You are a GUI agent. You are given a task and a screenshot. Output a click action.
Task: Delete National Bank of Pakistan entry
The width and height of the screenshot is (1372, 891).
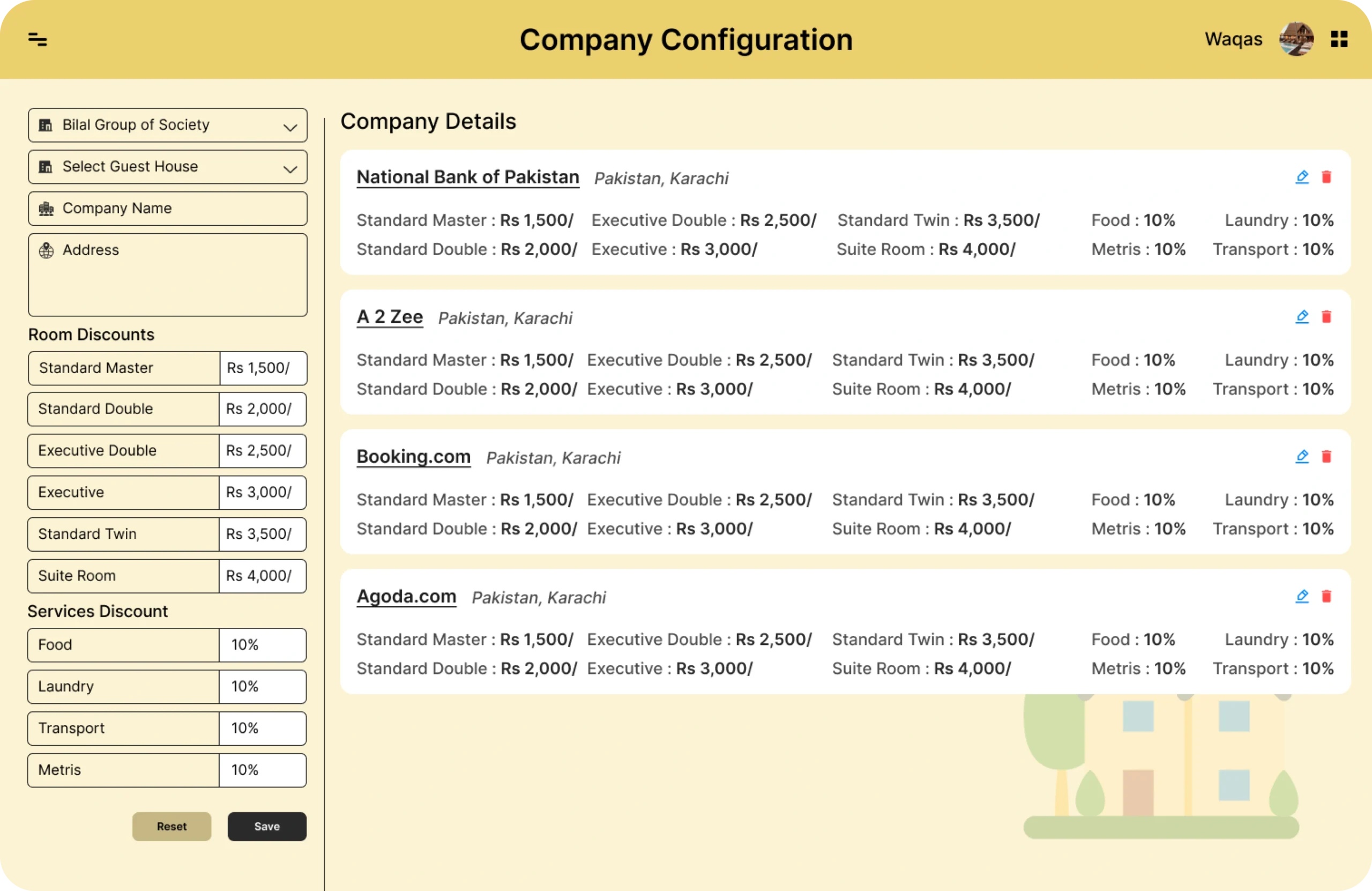tap(1326, 177)
